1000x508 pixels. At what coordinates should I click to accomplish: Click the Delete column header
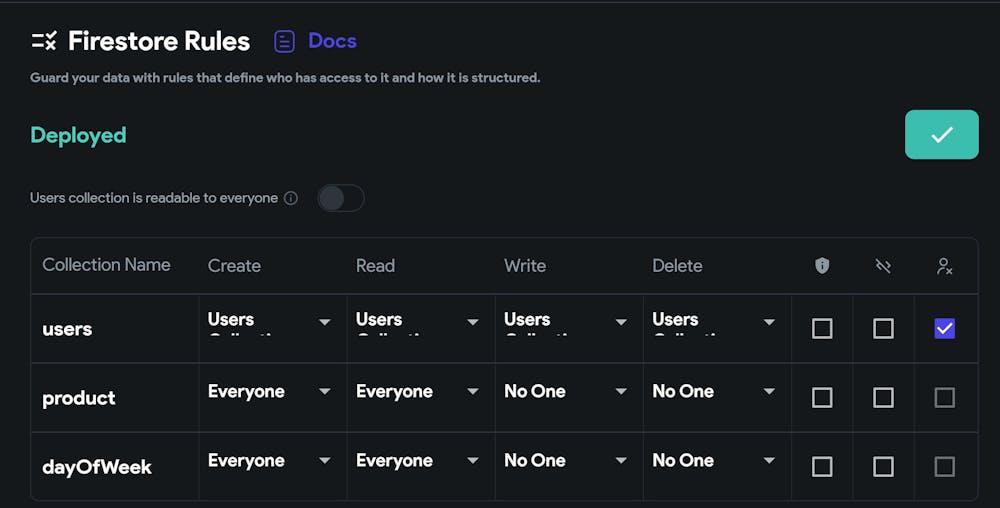pyautogui.click(x=677, y=265)
